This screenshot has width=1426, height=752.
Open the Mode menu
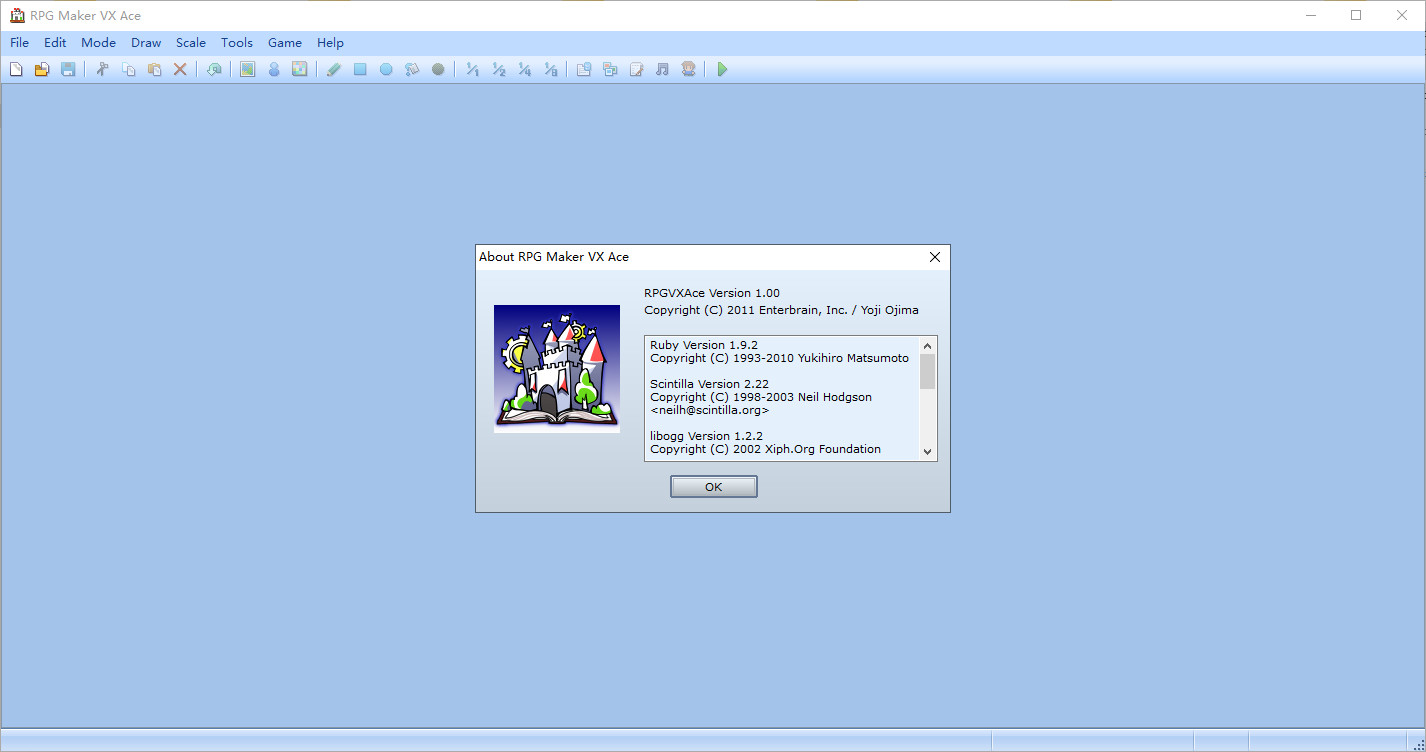coord(99,43)
